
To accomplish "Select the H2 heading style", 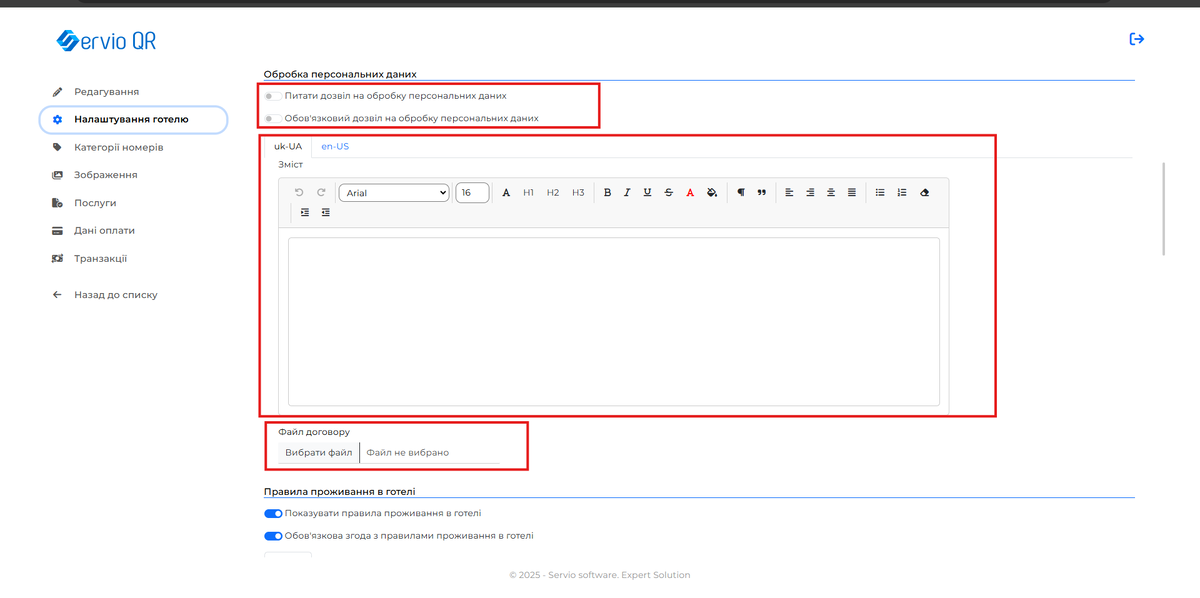I will (x=553, y=193).
